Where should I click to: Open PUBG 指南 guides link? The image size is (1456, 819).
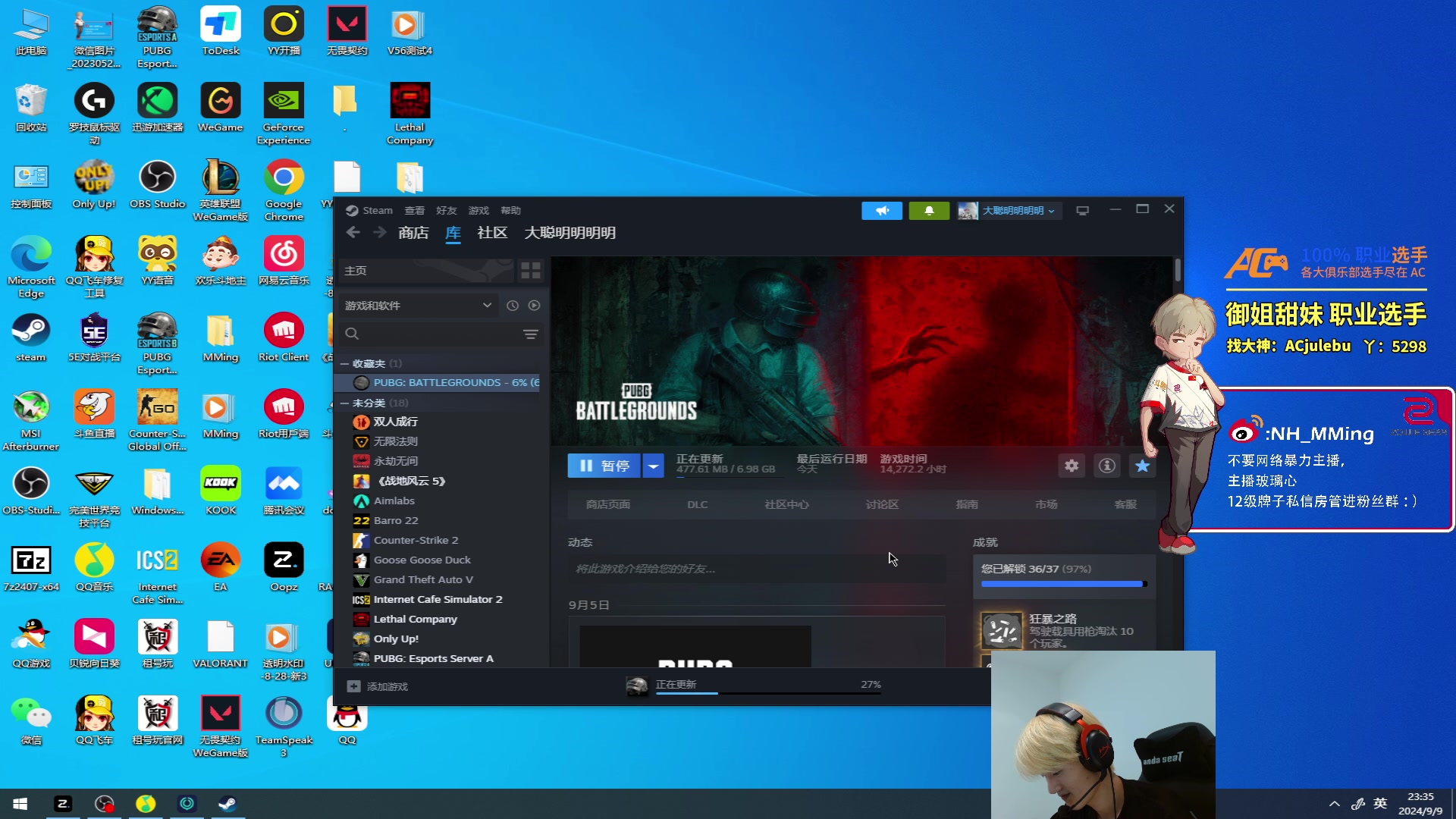pyautogui.click(x=967, y=504)
